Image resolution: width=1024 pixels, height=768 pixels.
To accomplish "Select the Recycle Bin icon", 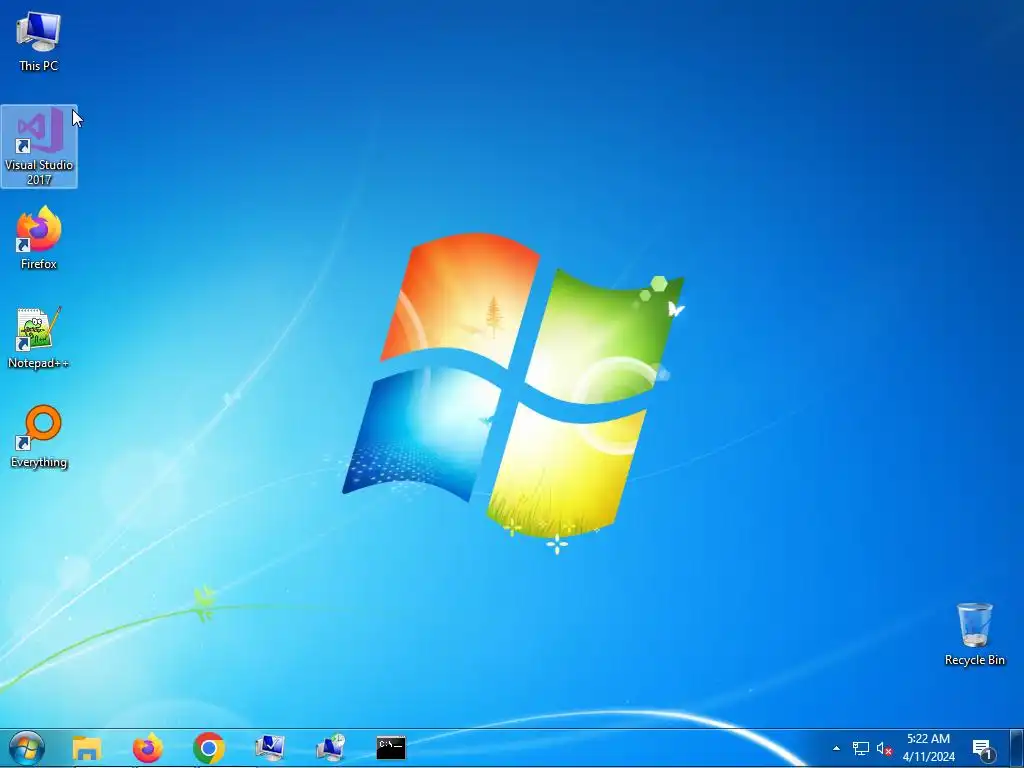I will coord(974,634).
